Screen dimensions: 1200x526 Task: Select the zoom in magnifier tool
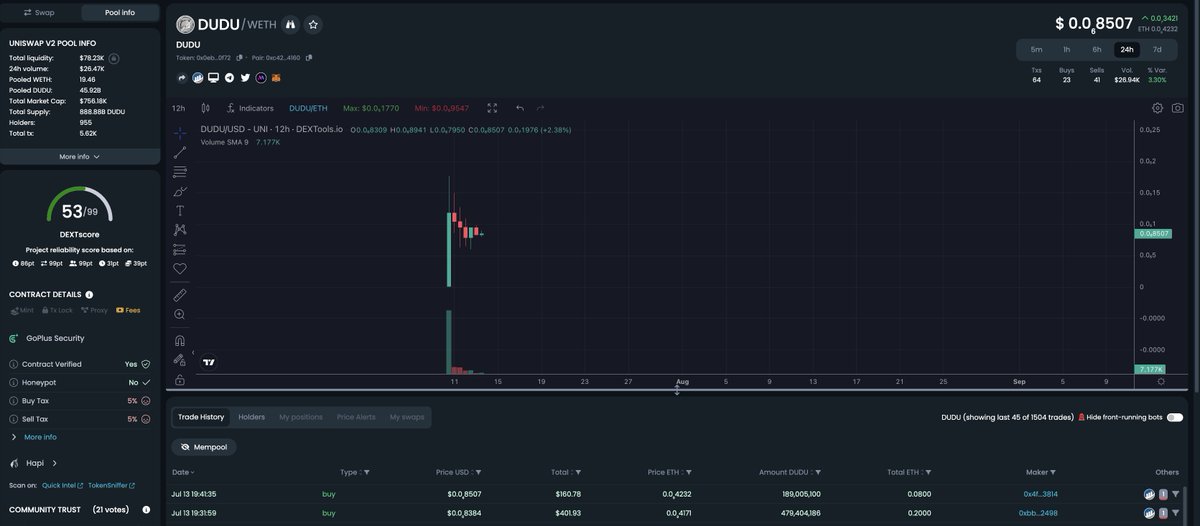[x=180, y=314]
